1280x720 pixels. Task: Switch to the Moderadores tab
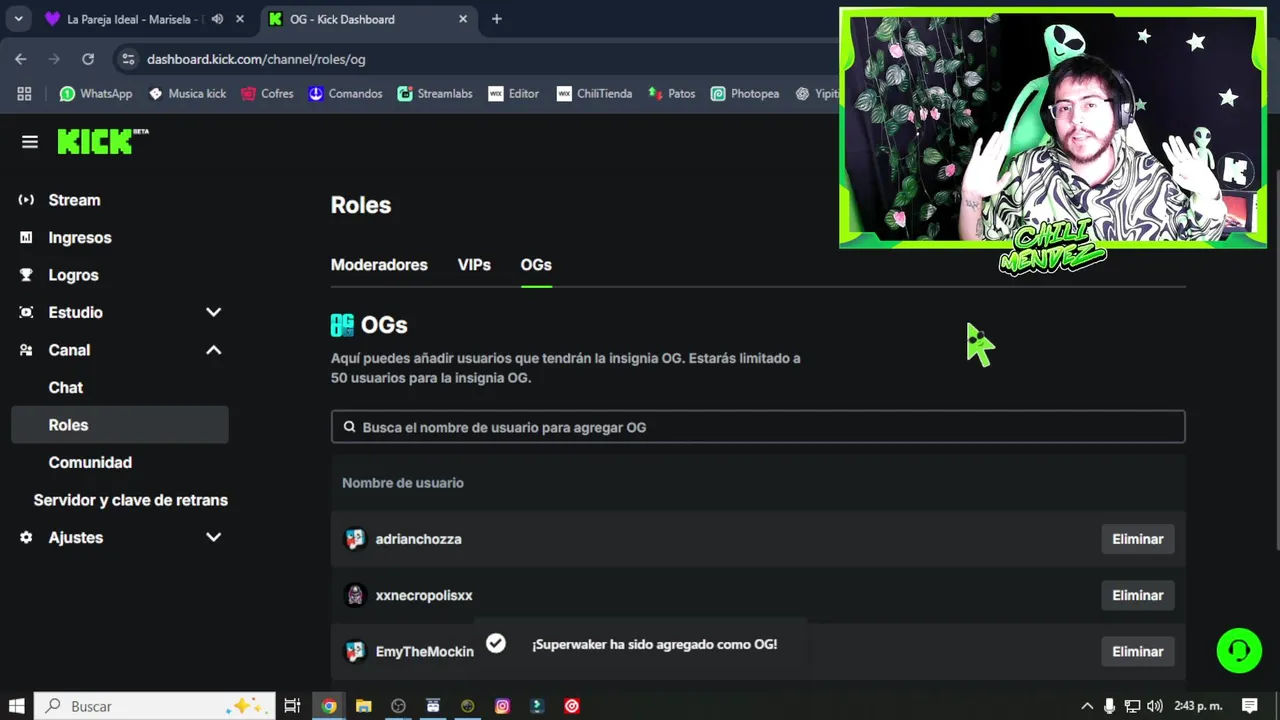(x=379, y=265)
